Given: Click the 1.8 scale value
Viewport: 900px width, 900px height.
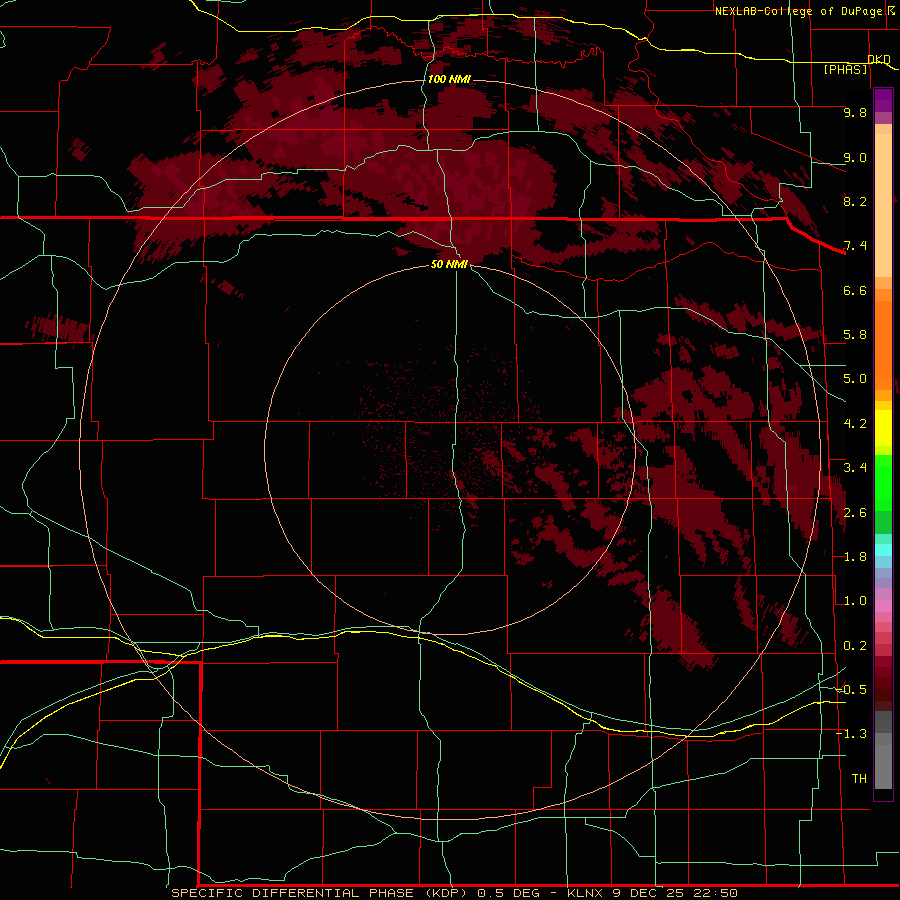Looking at the screenshot, I should point(855,557).
